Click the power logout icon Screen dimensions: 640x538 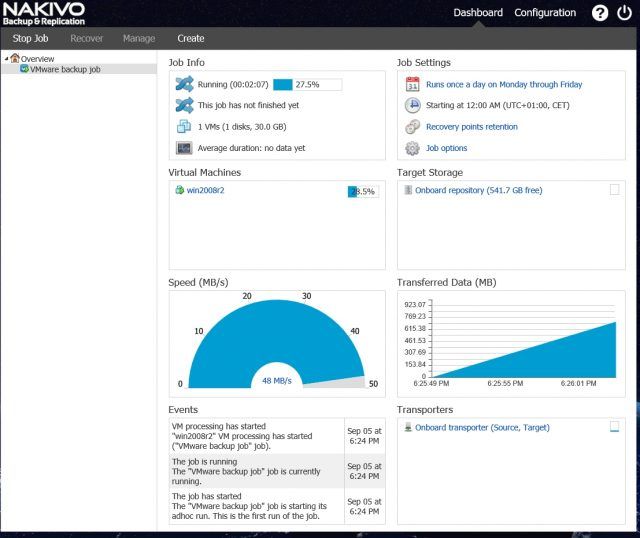click(x=624, y=13)
